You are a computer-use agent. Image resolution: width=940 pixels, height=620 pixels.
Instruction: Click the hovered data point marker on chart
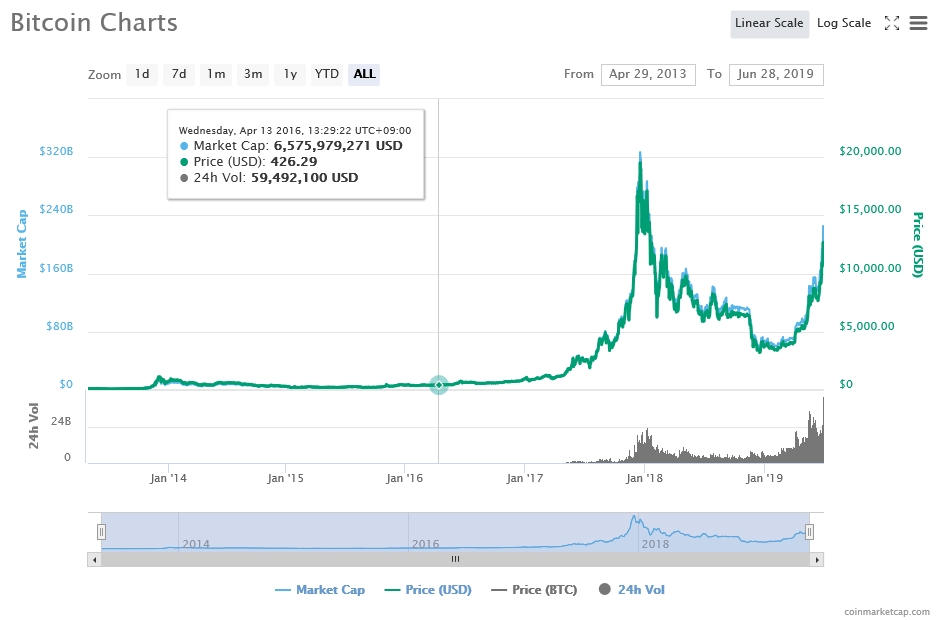tap(438, 385)
